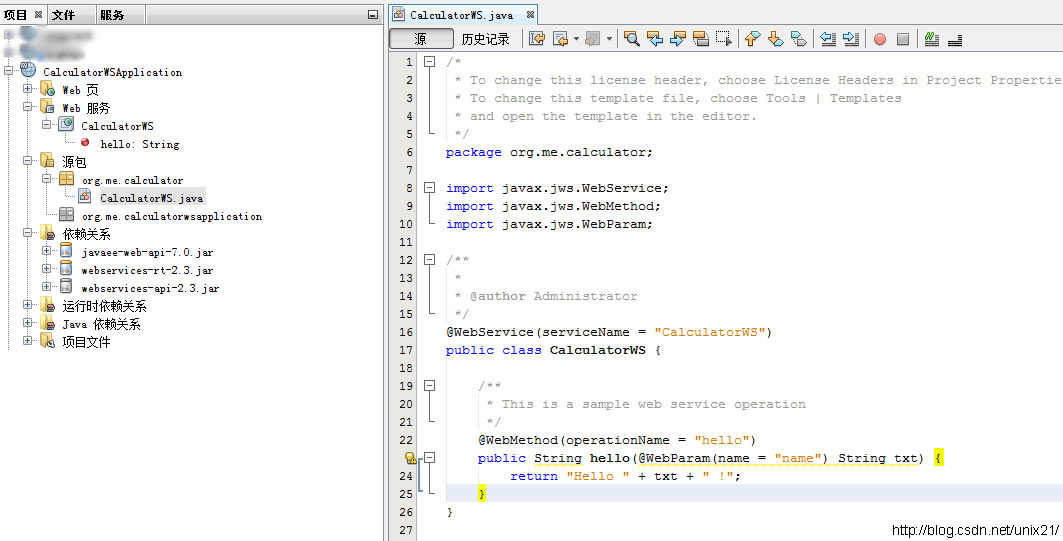Screen dimensions: 1063x541
Task: Click the lightbulb hint icon on line 23
Action: point(410,458)
